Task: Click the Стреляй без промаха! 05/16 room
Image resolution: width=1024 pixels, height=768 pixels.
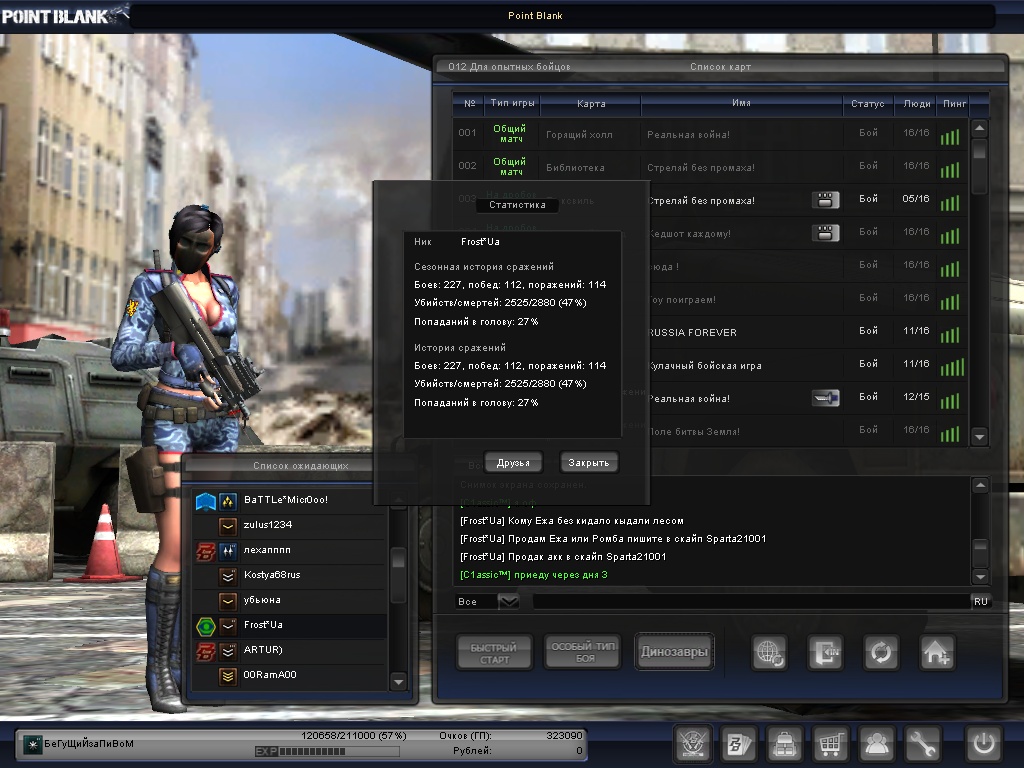Action: [808, 200]
